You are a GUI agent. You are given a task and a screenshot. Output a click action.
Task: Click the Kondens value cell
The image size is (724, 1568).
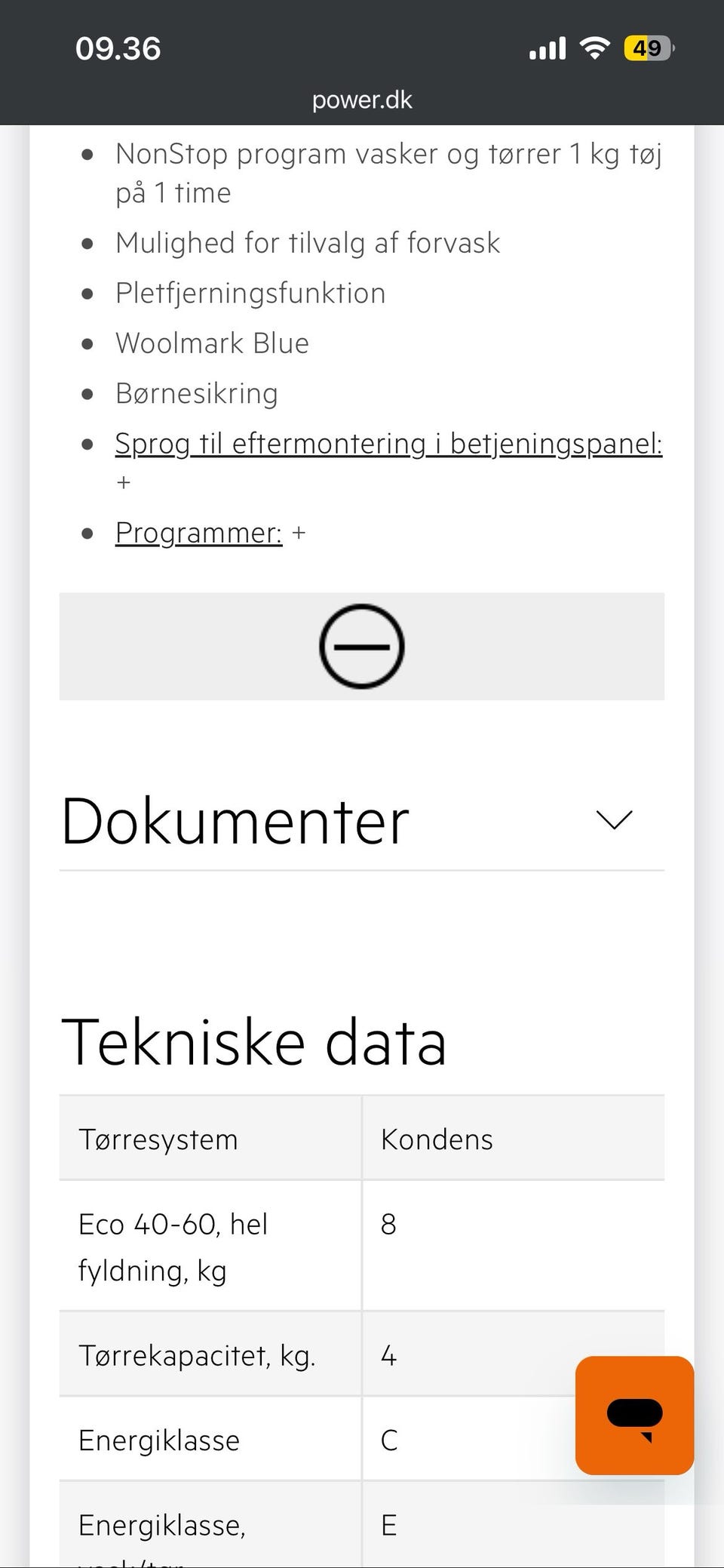(437, 1139)
